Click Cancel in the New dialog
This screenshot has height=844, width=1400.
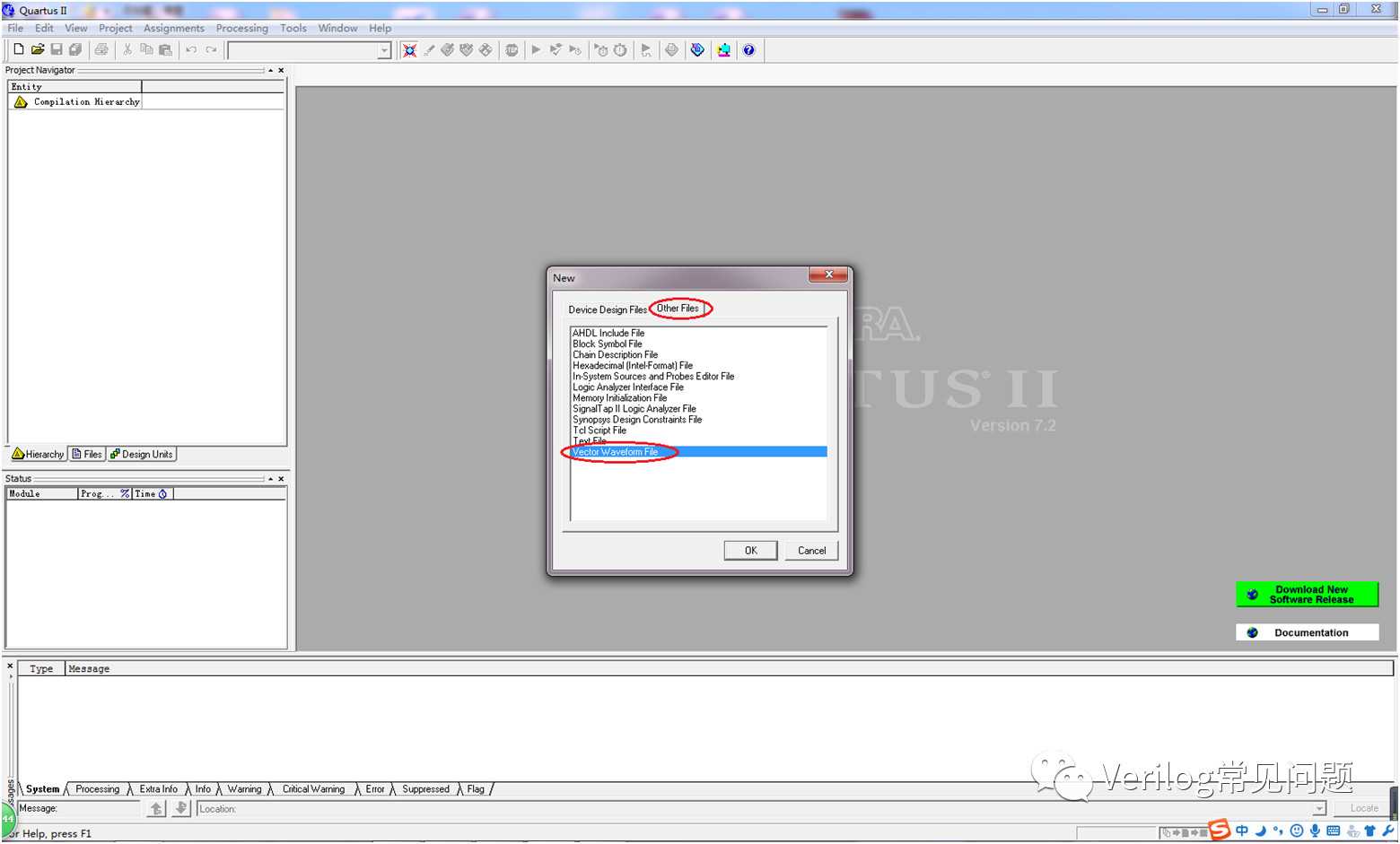pyautogui.click(x=811, y=551)
